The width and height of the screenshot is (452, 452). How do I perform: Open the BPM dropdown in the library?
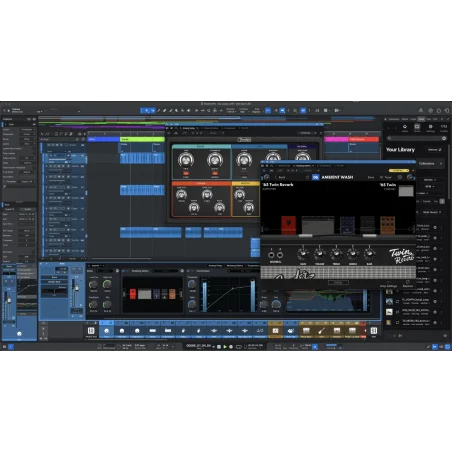[429, 186]
